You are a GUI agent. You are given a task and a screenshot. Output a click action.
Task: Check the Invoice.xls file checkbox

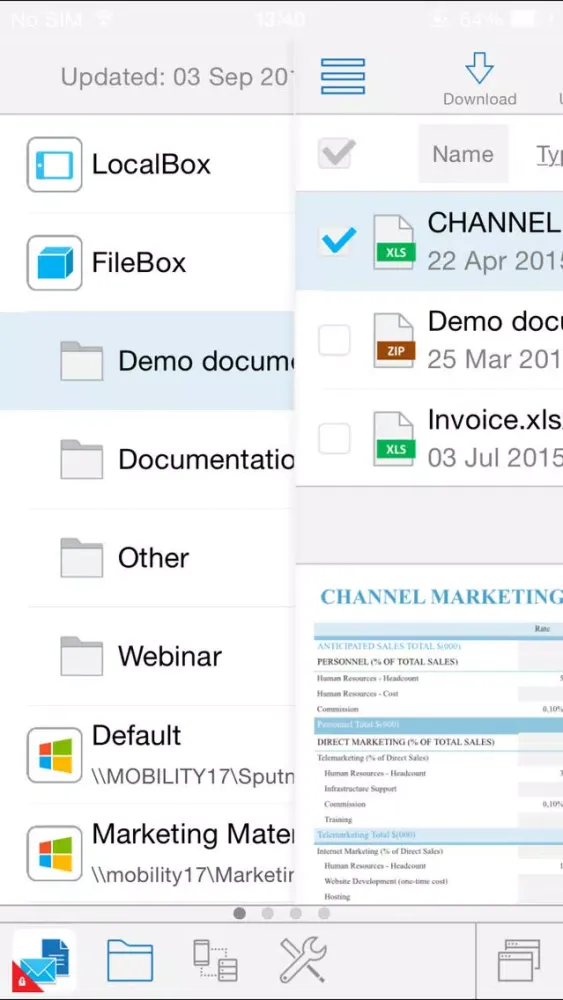(x=334, y=438)
